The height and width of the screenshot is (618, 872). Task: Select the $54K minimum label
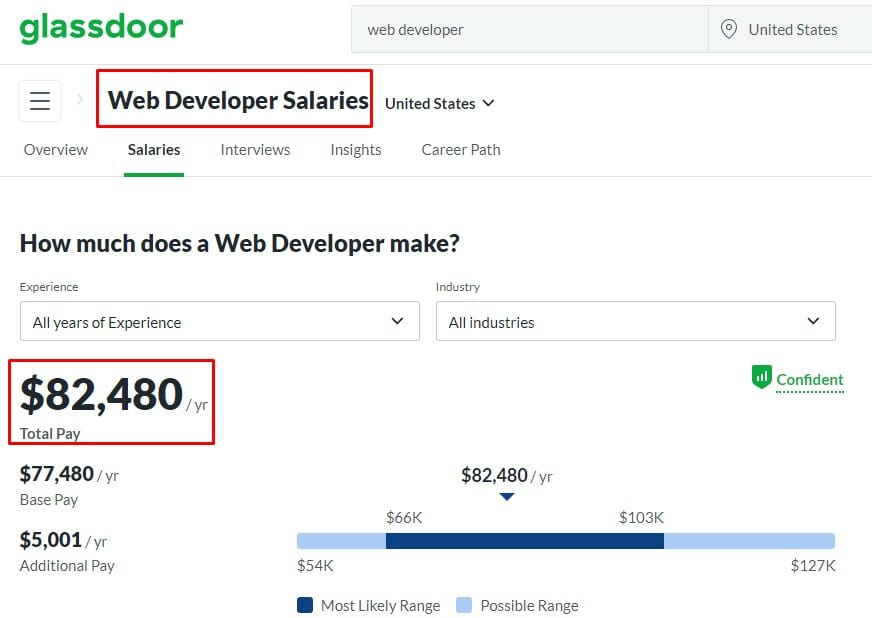point(315,566)
